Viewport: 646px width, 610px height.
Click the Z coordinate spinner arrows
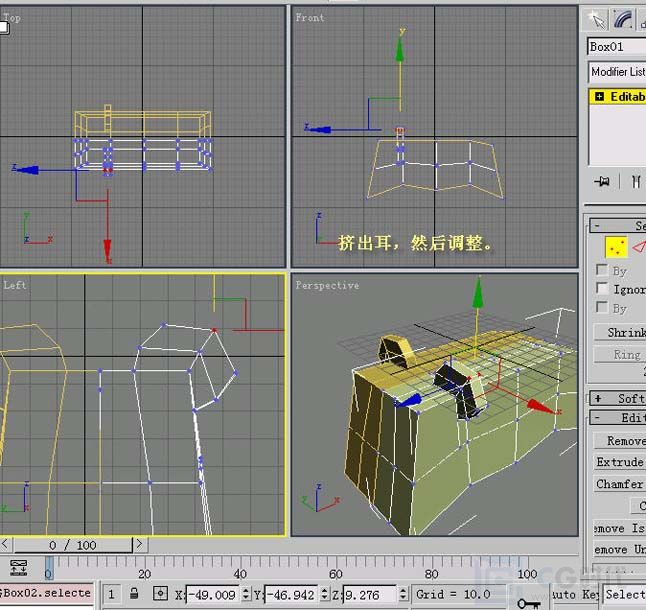pyautogui.click(x=403, y=594)
